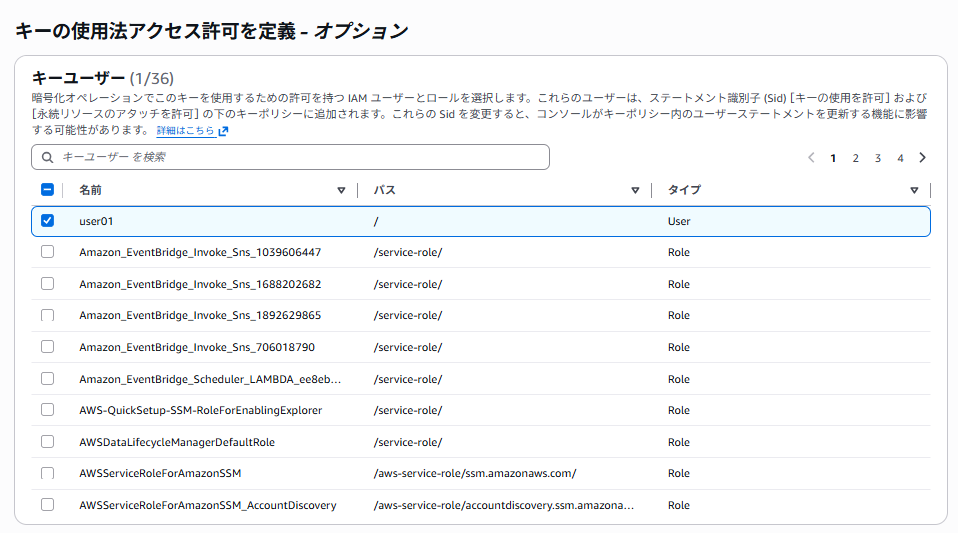Click AWSServiceRoleForAmazonSSM_AccountDiscovery name
Image resolution: width=958 pixels, height=533 pixels.
208,505
